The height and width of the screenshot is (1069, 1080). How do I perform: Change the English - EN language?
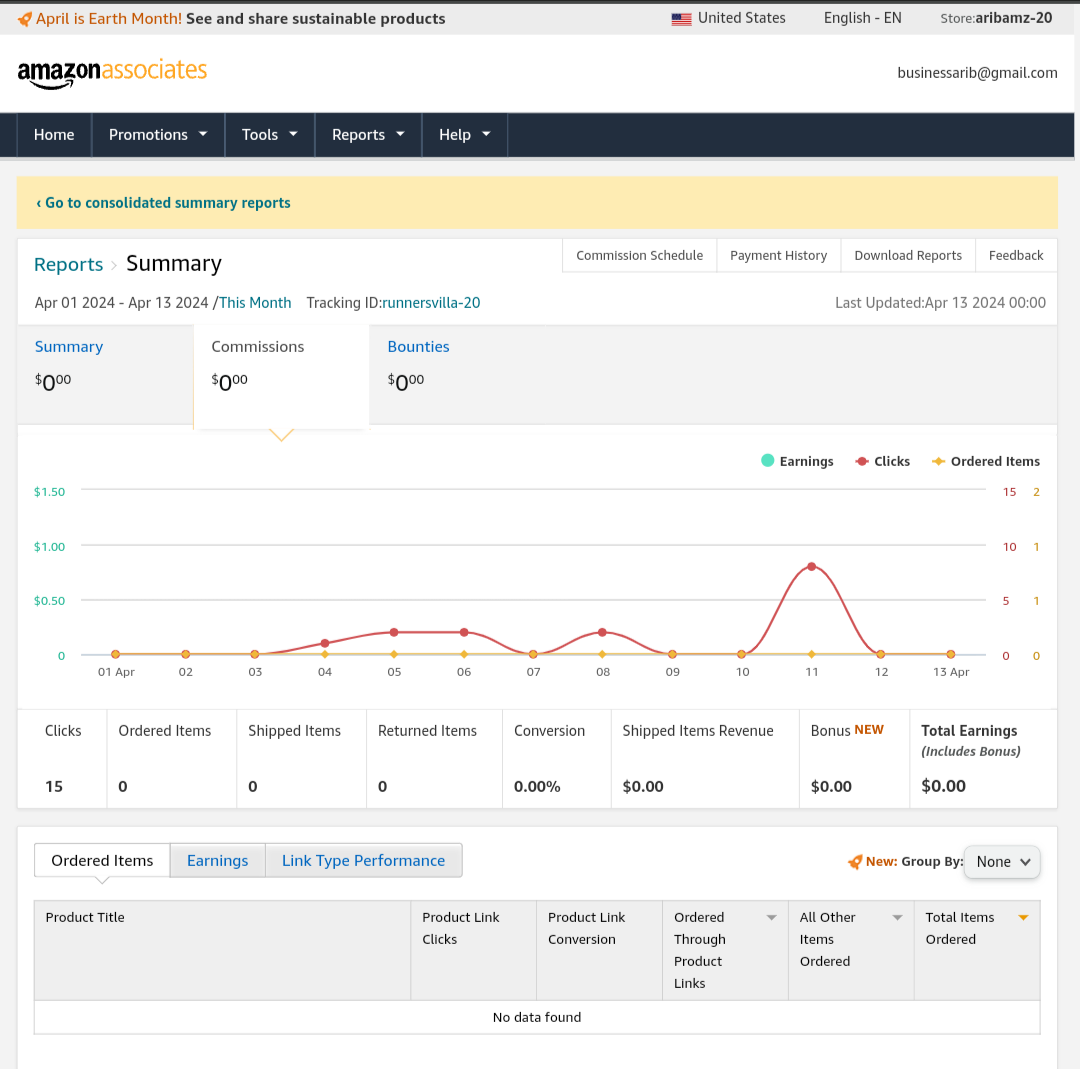(862, 19)
